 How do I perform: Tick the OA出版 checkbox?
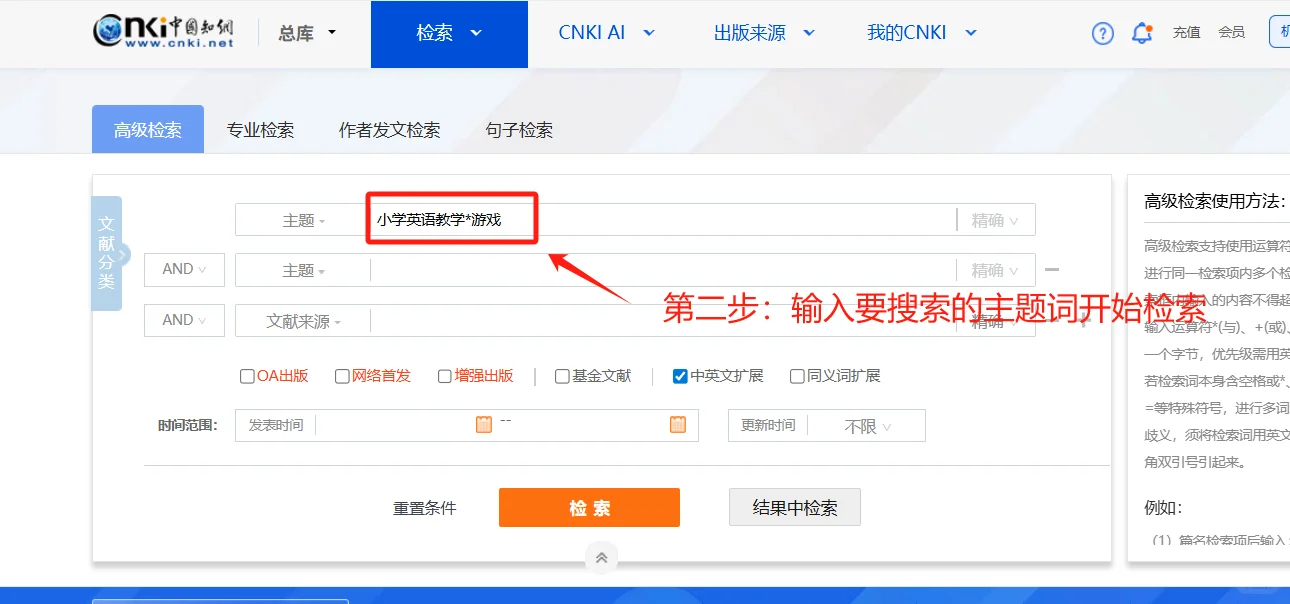click(x=247, y=377)
